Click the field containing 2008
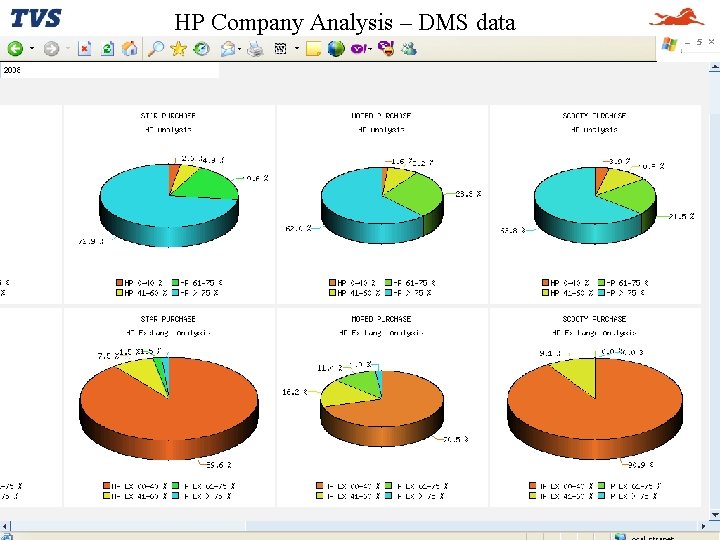Image resolution: width=720 pixels, height=540 pixels. [109, 70]
